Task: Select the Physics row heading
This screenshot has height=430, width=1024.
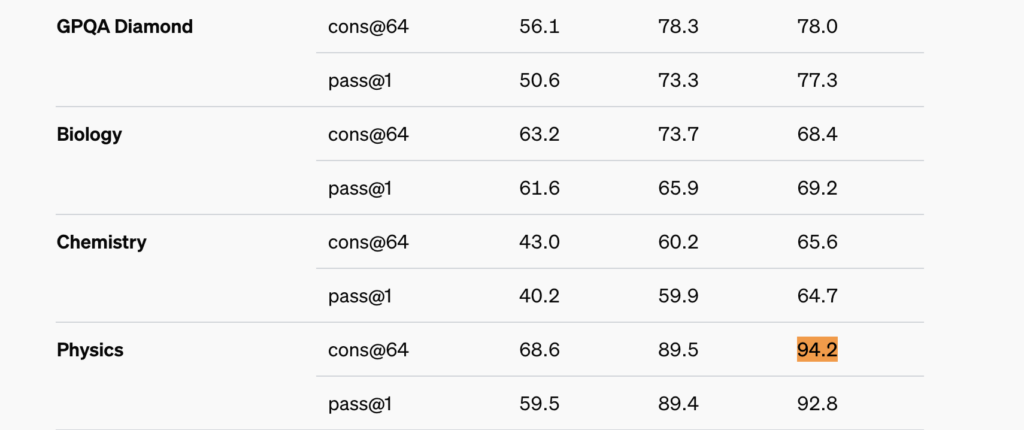Action: pos(90,350)
